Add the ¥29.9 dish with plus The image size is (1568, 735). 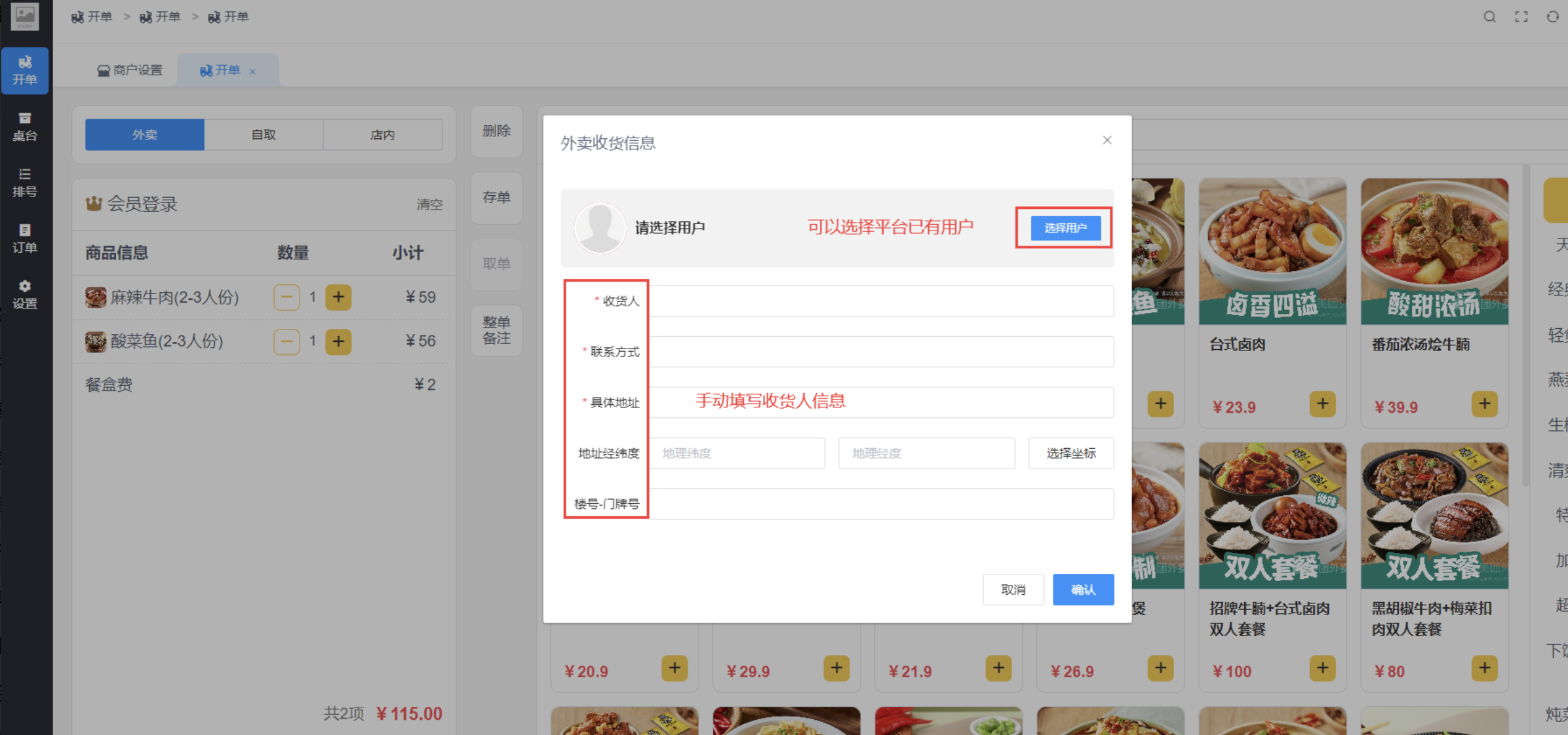[836, 668]
